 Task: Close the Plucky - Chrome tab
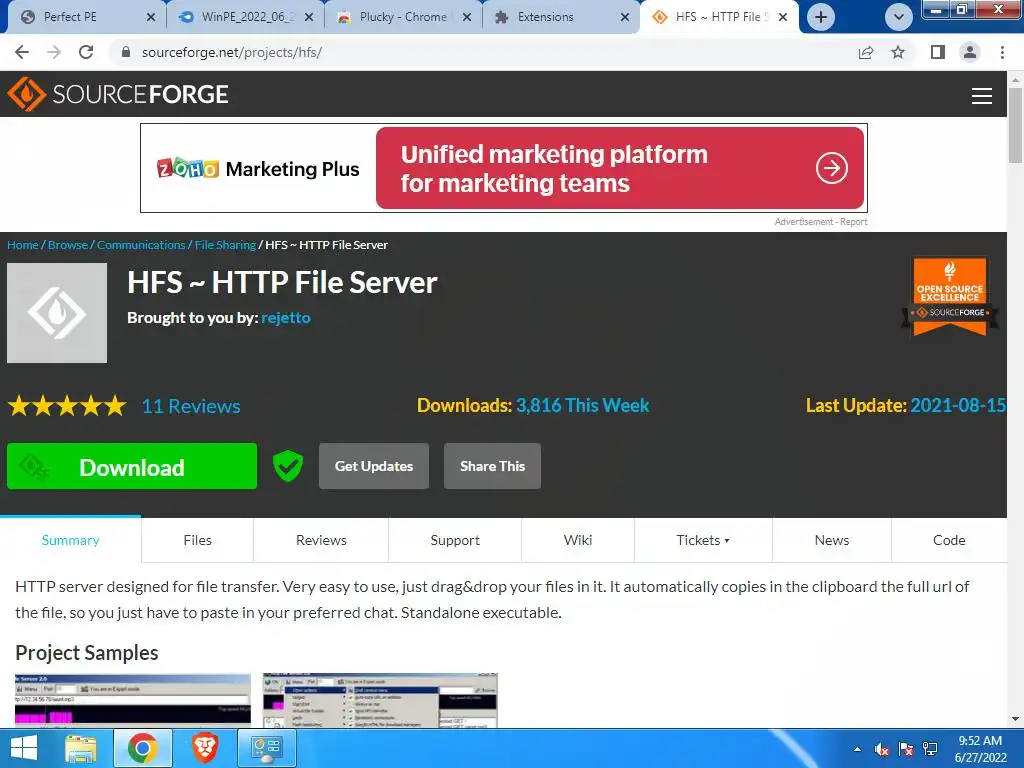[x=467, y=18]
